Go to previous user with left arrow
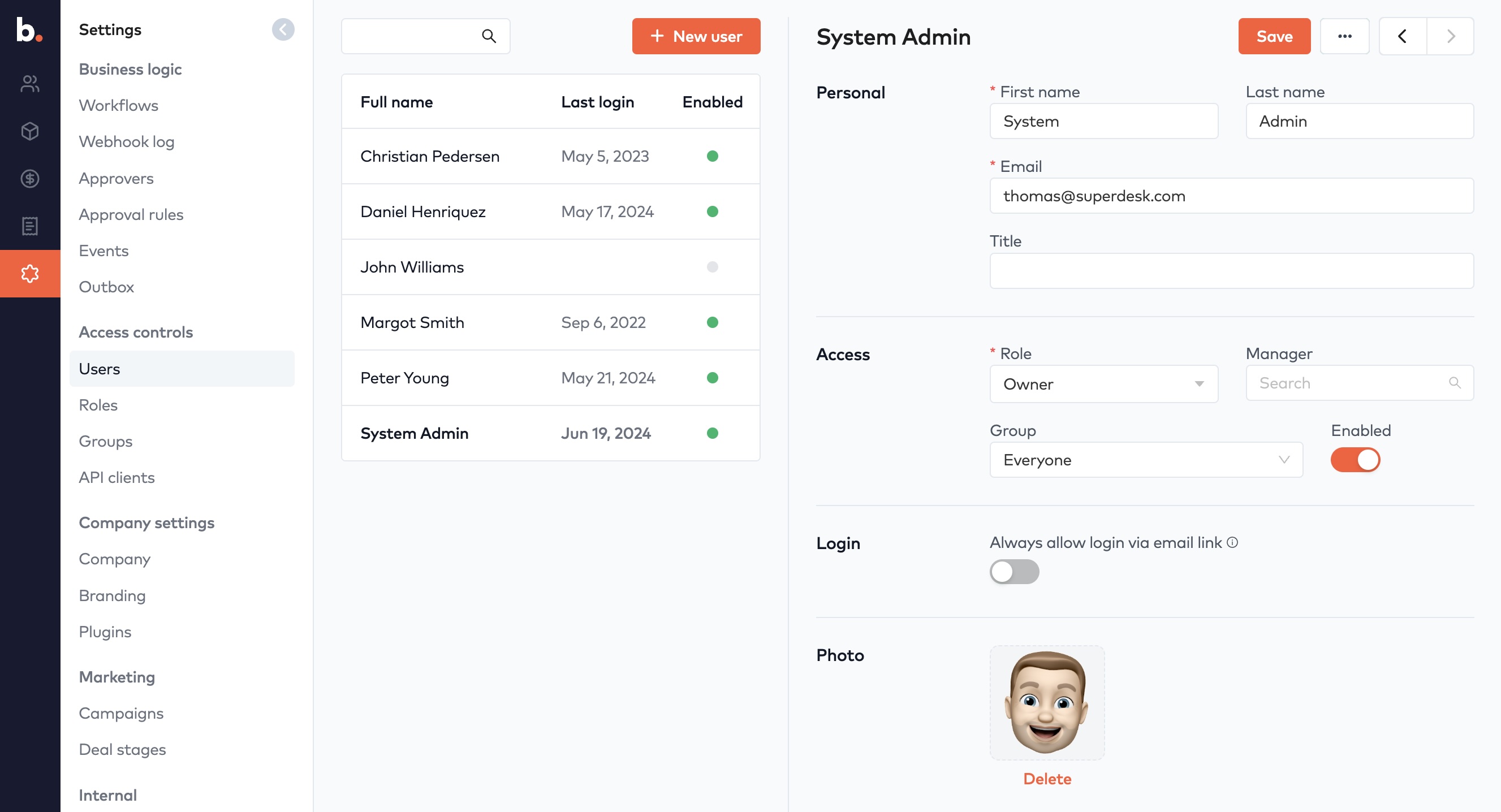Image resolution: width=1501 pixels, height=812 pixels. coord(1402,36)
